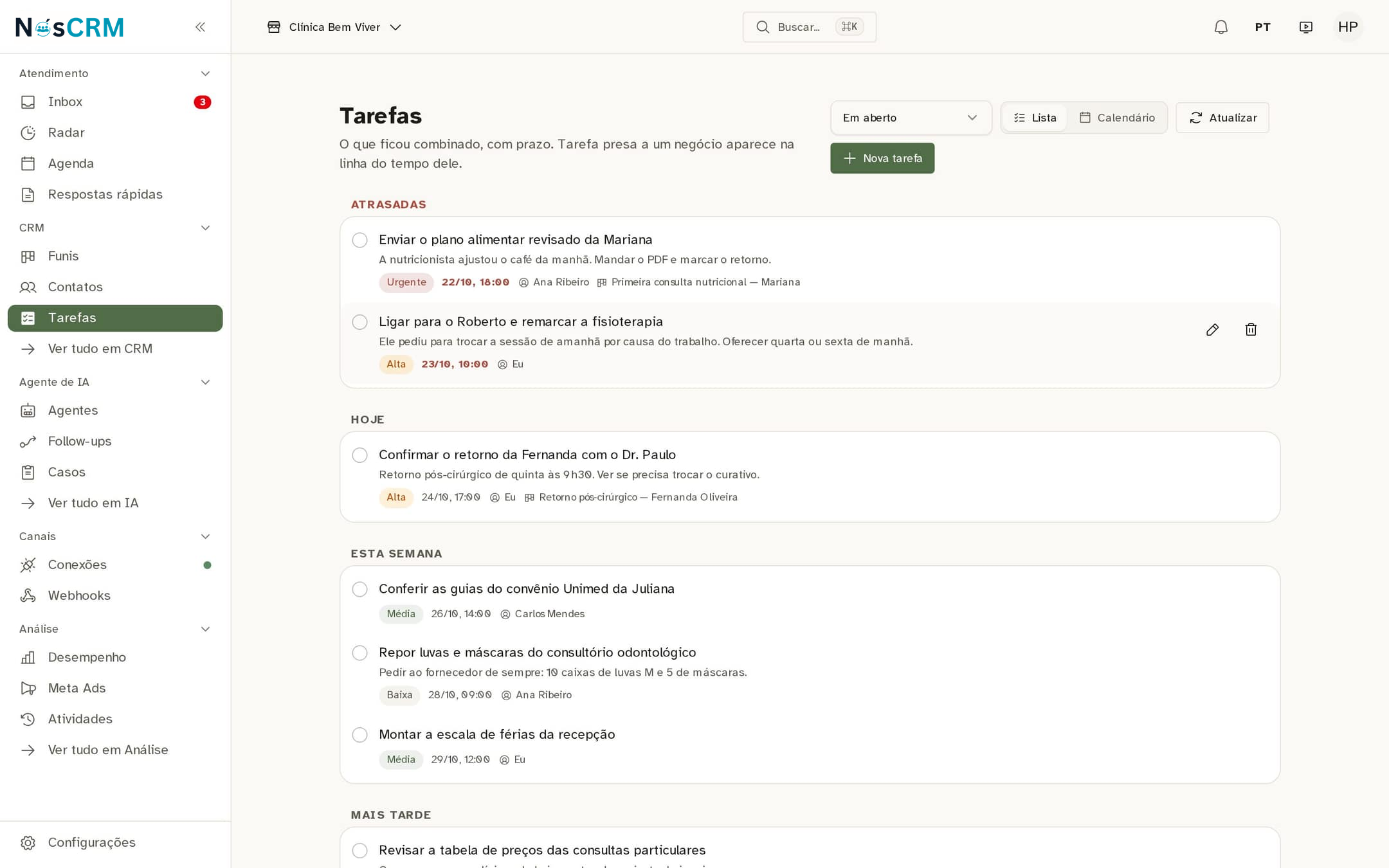Follow the Ver tudo em CRM link
1389x868 pixels.
(115, 348)
